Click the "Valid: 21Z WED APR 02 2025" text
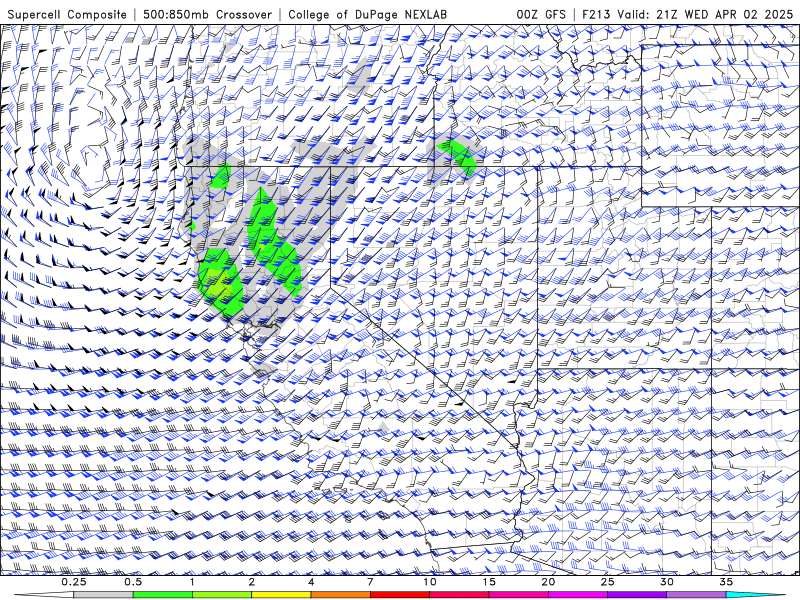 [705, 14]
